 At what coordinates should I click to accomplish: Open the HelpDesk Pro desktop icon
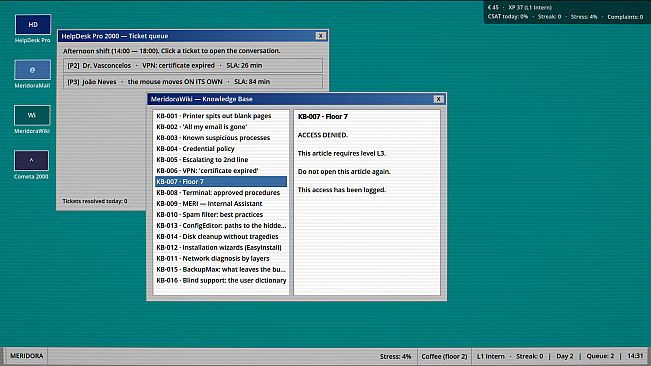[33, 29]
